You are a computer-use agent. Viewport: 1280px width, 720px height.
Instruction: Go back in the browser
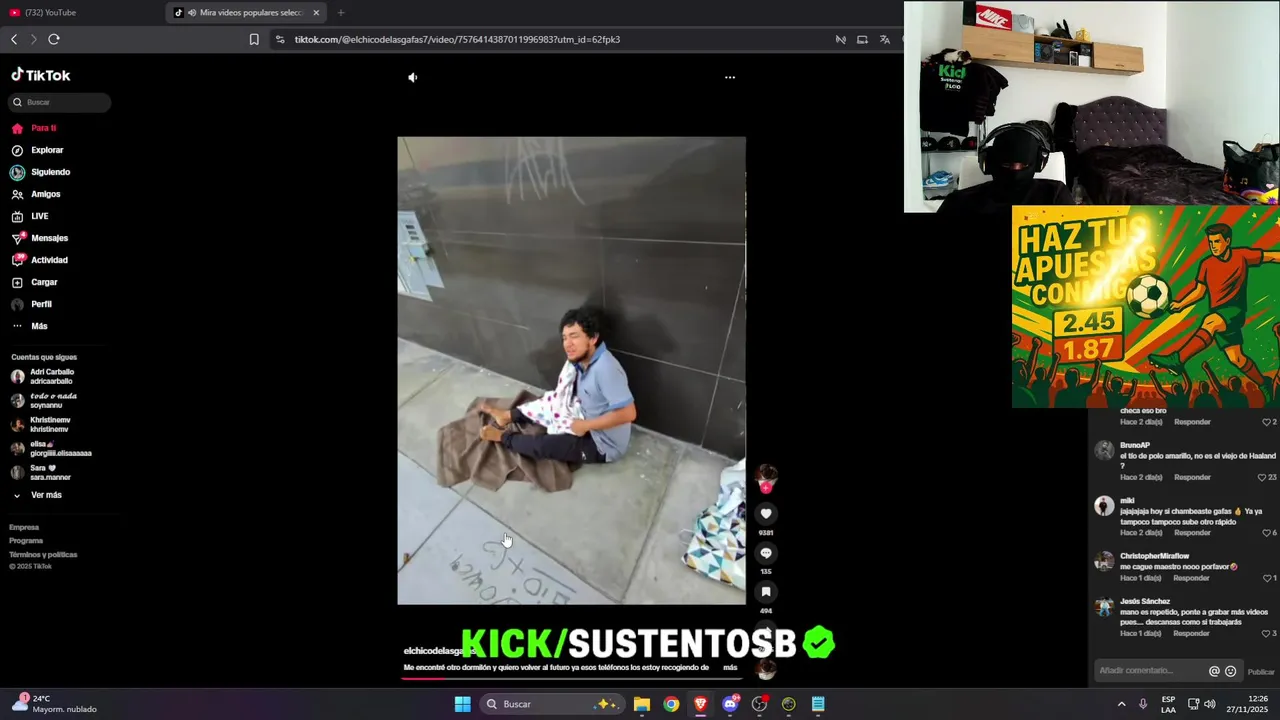[x=14, y=39]
